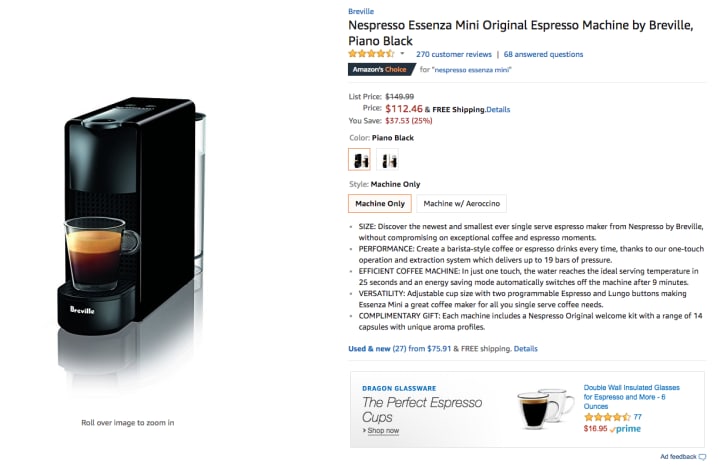Click the Amazon's Choice badge
The width and height of the screenshot is (720, 470).
click(381, 69)
